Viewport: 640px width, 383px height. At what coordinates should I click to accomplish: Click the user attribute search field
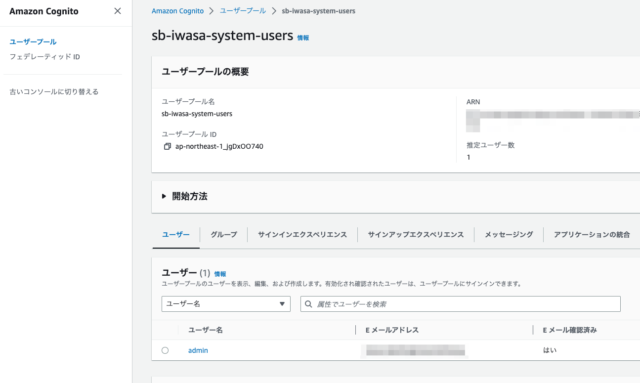pyautogui.click(x=460, y=304)
